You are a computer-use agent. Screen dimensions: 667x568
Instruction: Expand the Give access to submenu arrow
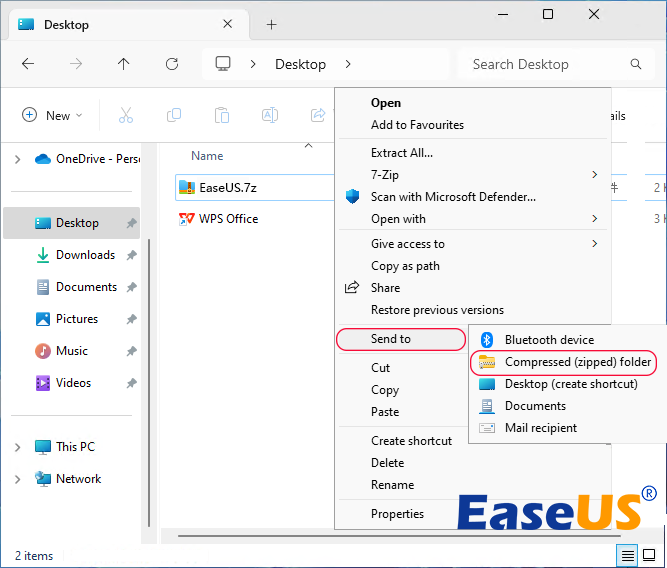pos(594,243)
